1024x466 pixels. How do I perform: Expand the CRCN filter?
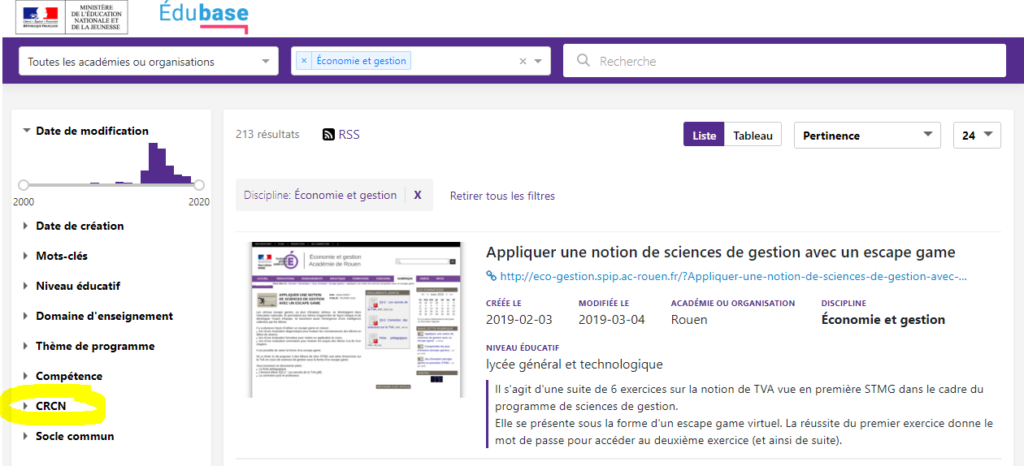click(44, 406)
